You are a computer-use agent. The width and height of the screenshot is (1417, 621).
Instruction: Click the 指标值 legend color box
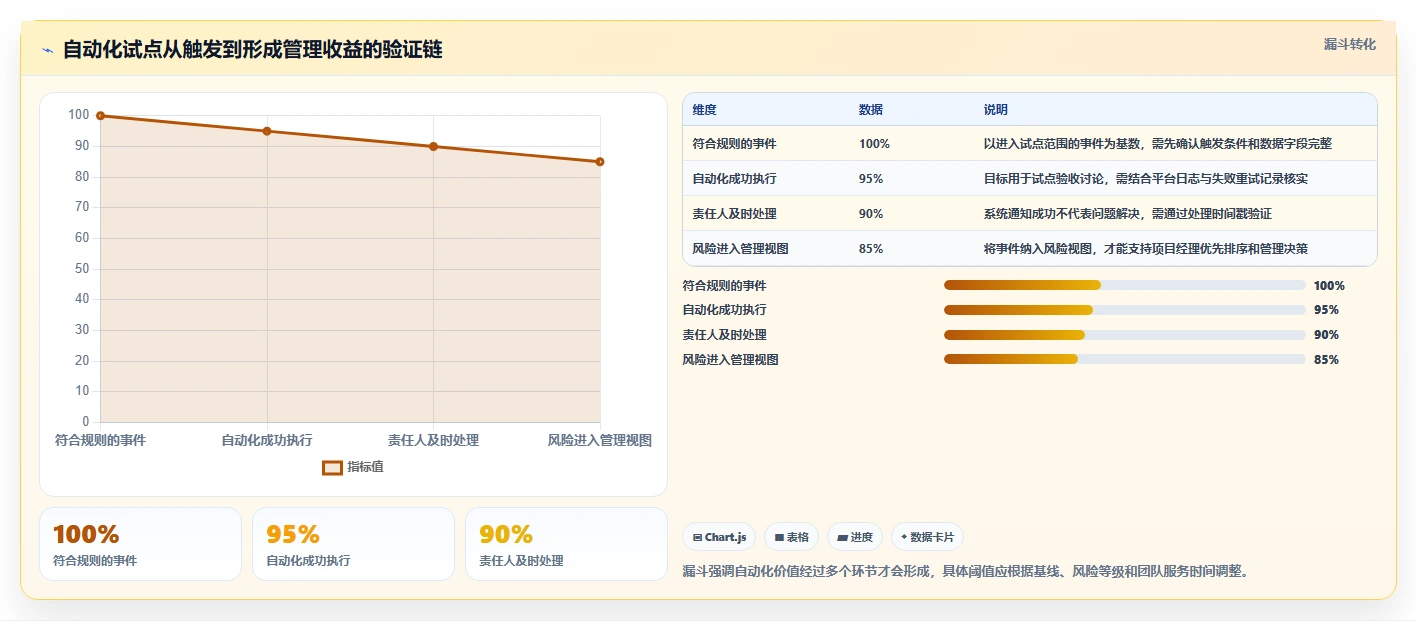pos(332,467)
